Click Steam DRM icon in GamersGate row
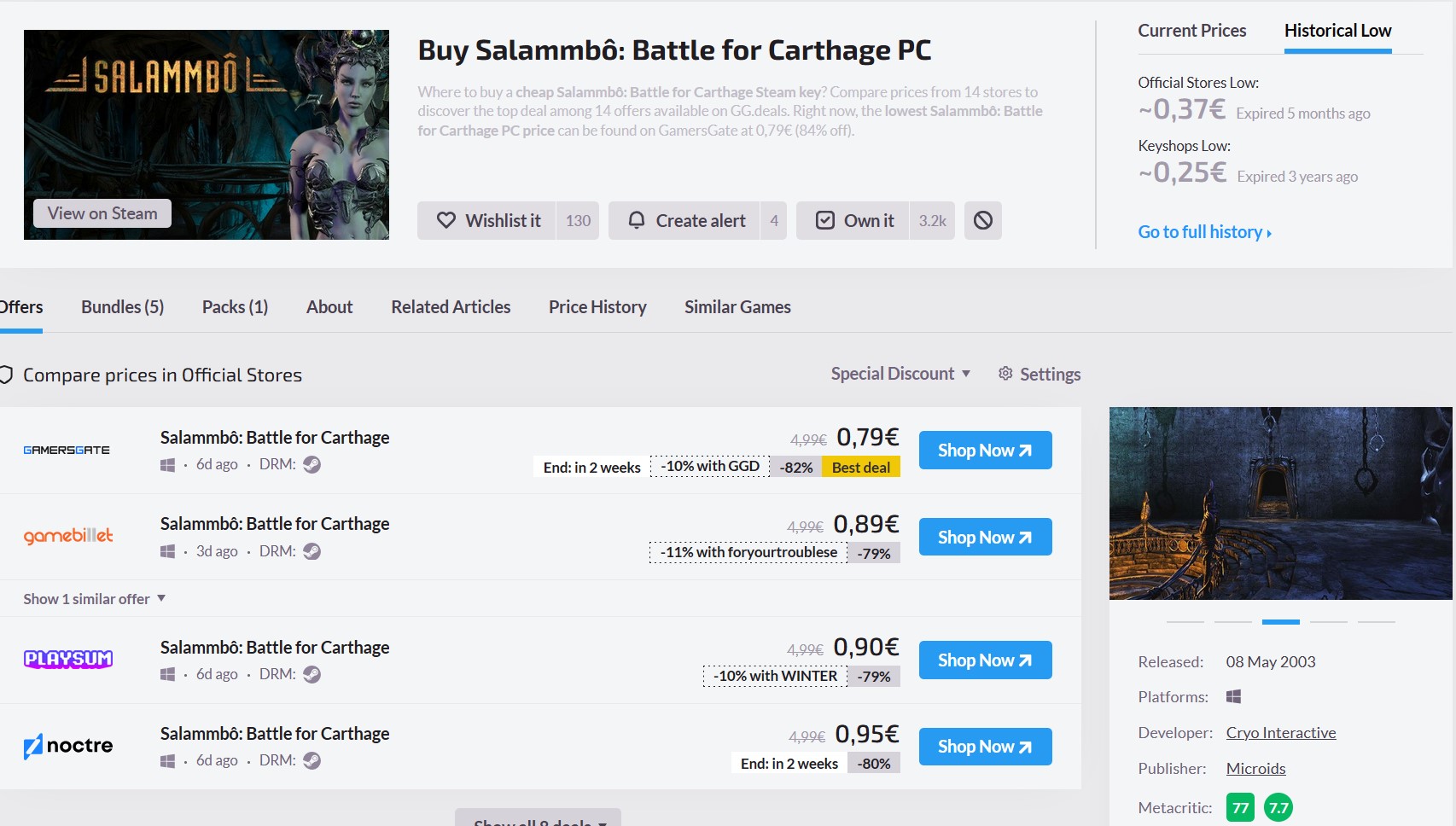 click(312, 464)
